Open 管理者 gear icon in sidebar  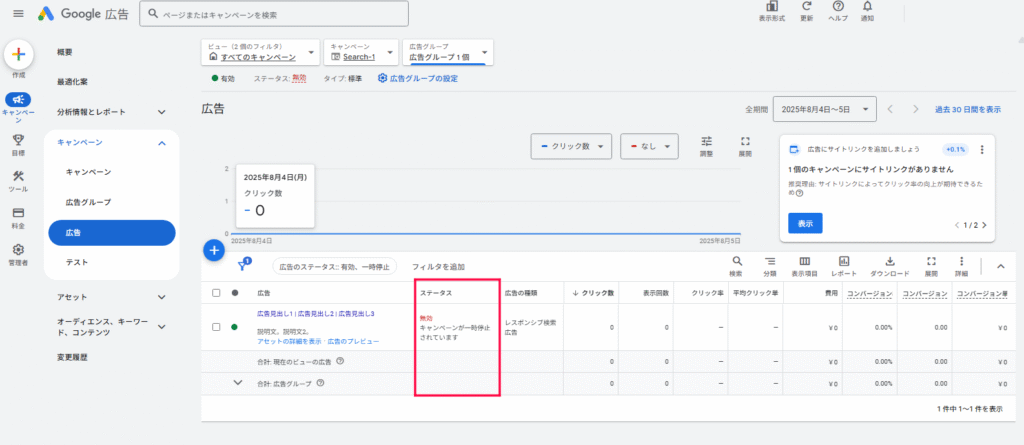coord(18,250)
